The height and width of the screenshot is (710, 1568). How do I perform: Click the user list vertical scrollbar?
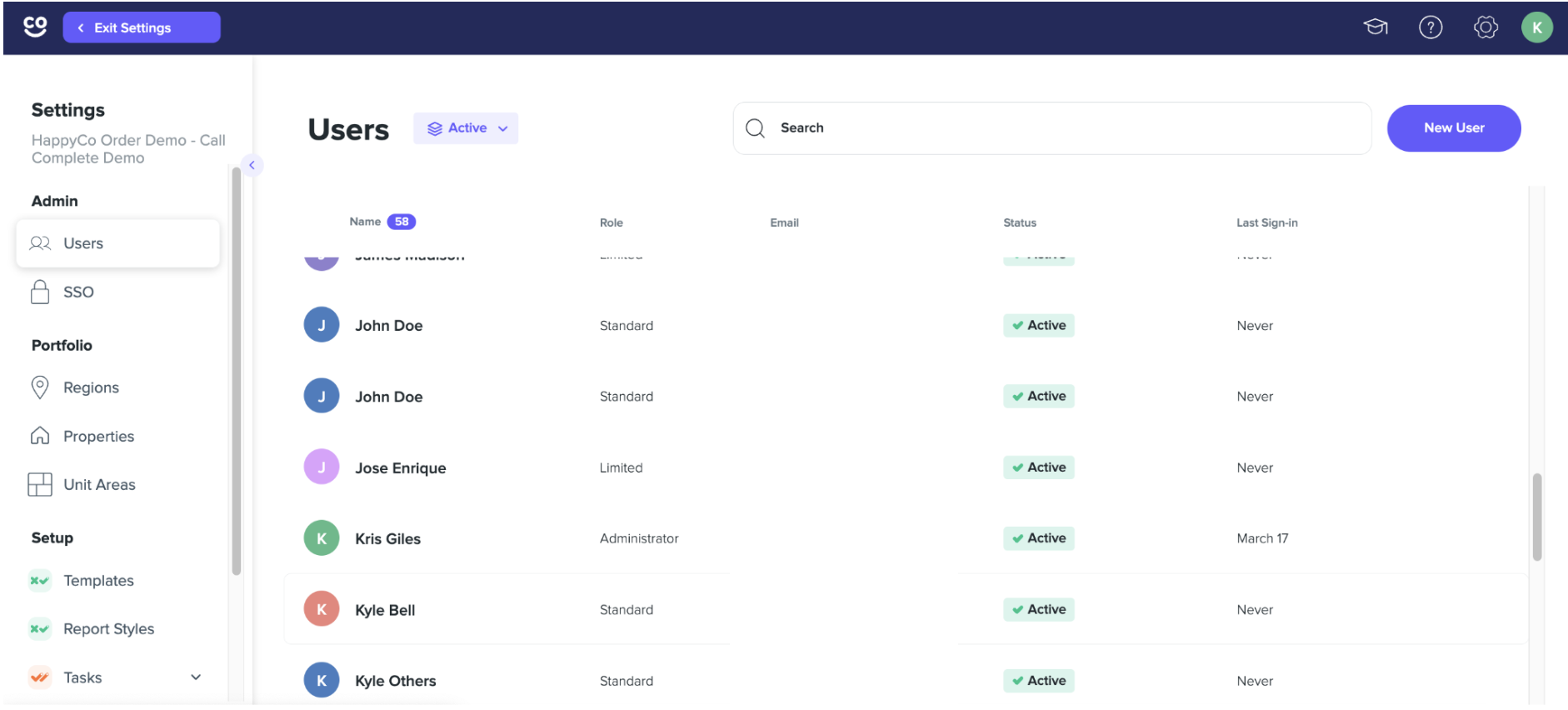[1536, 517]
